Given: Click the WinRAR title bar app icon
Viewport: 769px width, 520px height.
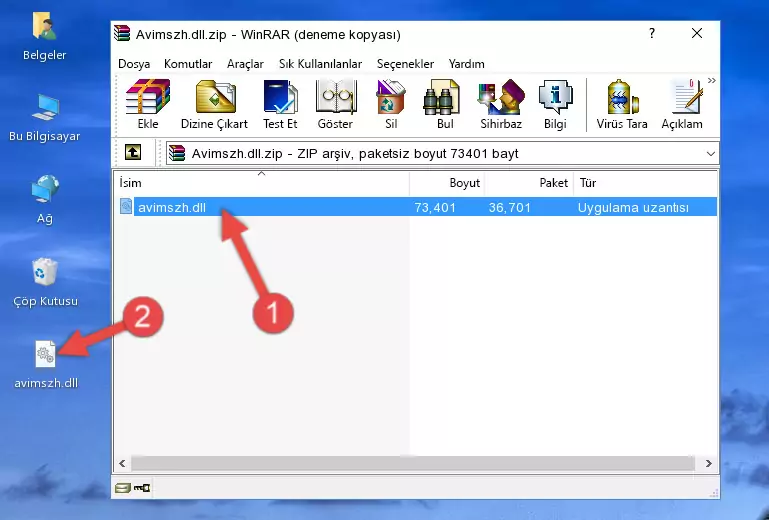Looking at the screenshot, I should click(x=122, y=34).
